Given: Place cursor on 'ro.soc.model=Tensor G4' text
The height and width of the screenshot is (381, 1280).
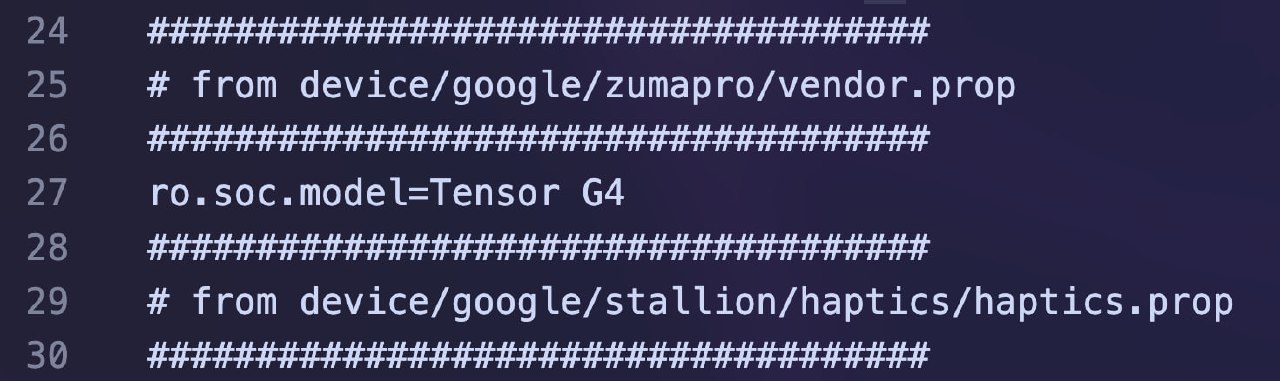Looking at the screenshot, I should (386, 193).
